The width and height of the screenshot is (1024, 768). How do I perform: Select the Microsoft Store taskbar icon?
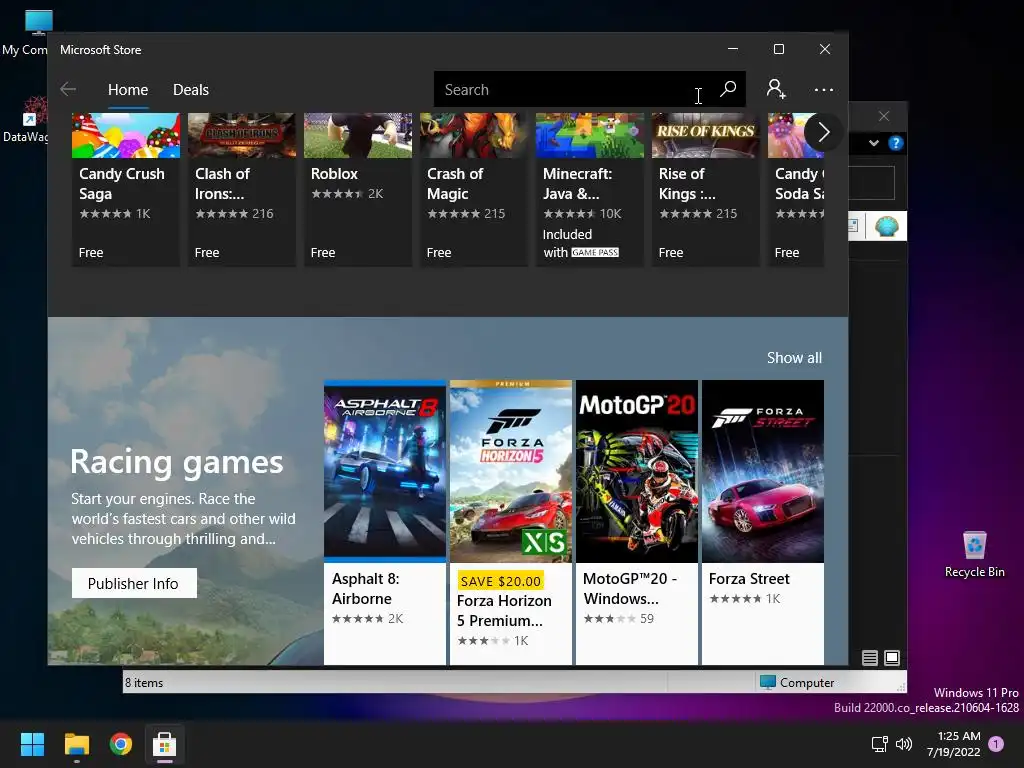coord(165,744)
